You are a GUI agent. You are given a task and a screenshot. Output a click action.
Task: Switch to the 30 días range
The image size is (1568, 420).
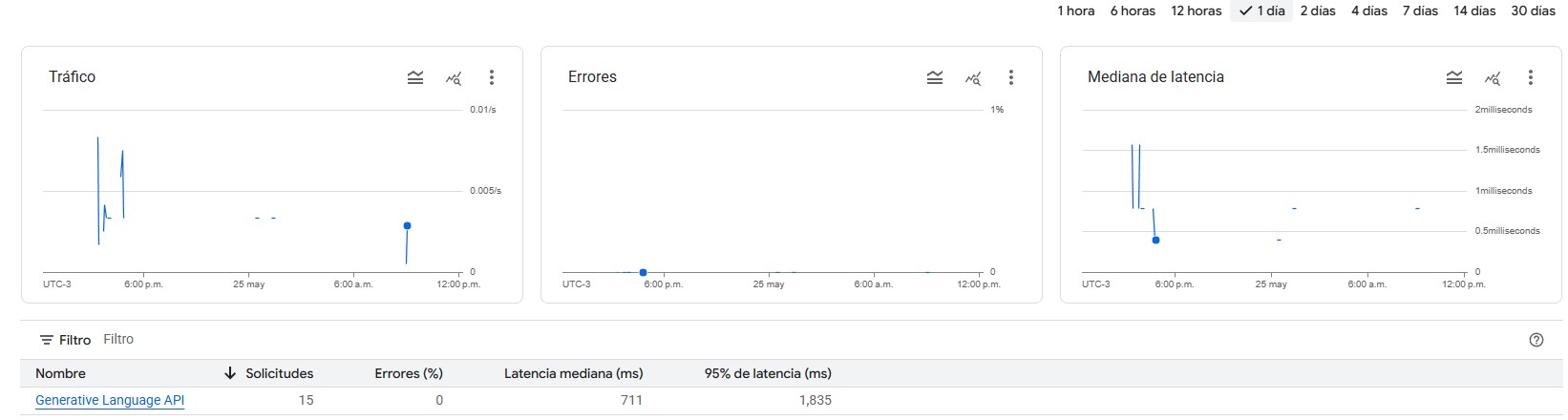tap(1533, 10)
